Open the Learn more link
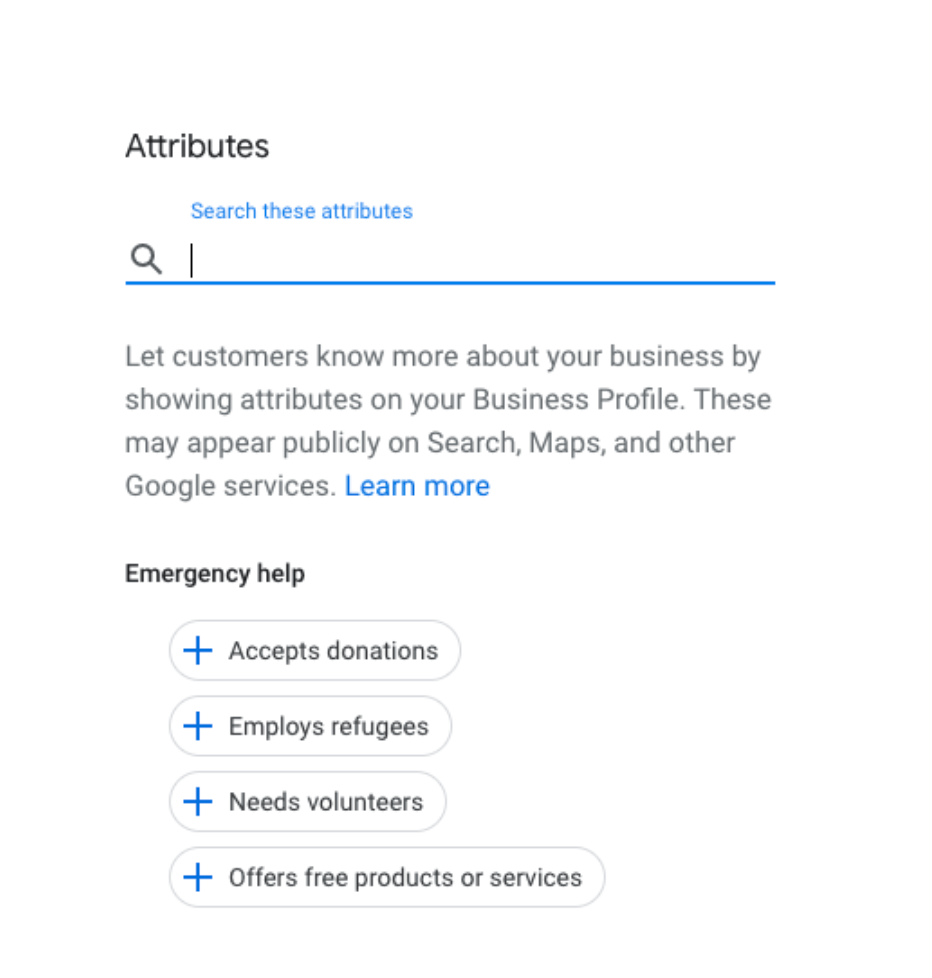The height and width of the screenshot is (978, 932). pyautogui.click(x=417, y=486)
